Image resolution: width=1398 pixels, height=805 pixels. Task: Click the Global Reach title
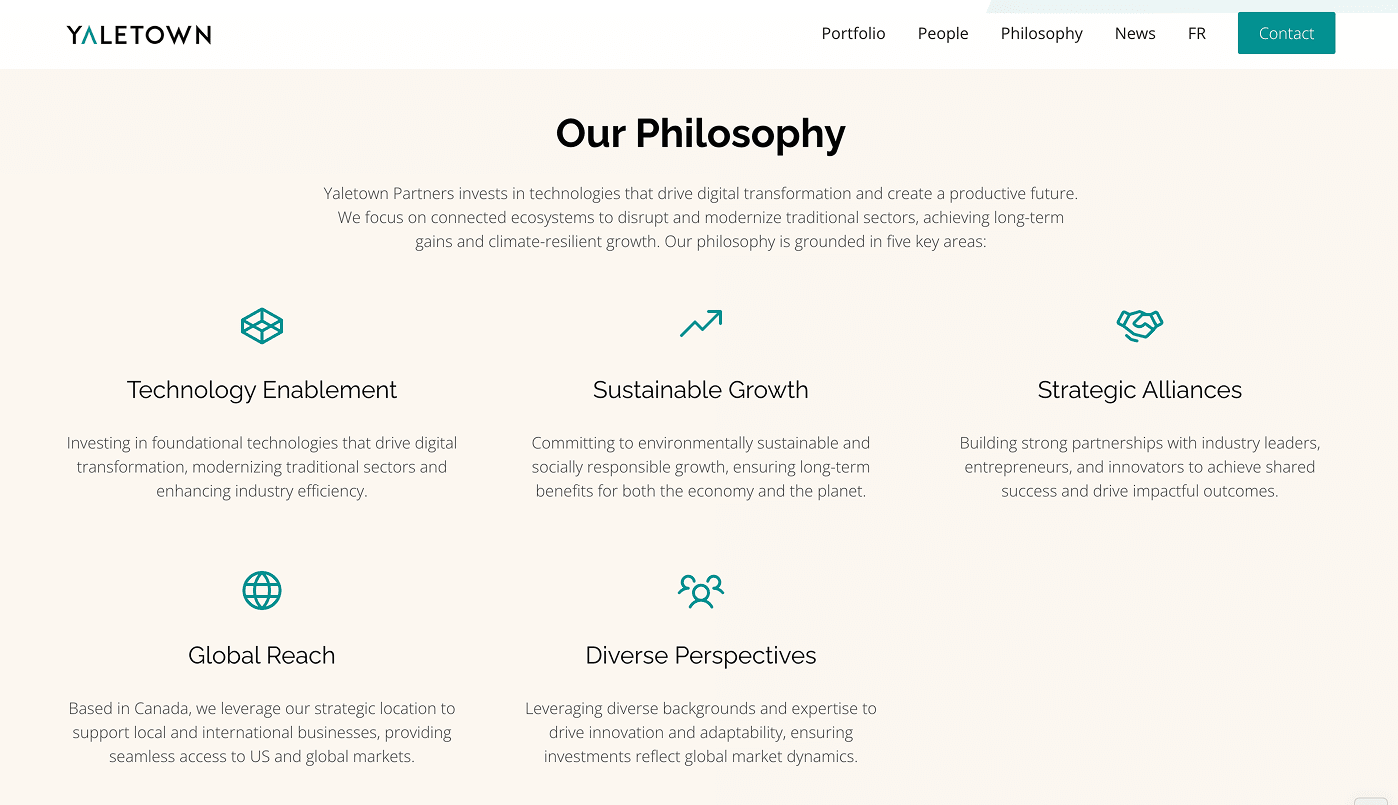point(262,655)
